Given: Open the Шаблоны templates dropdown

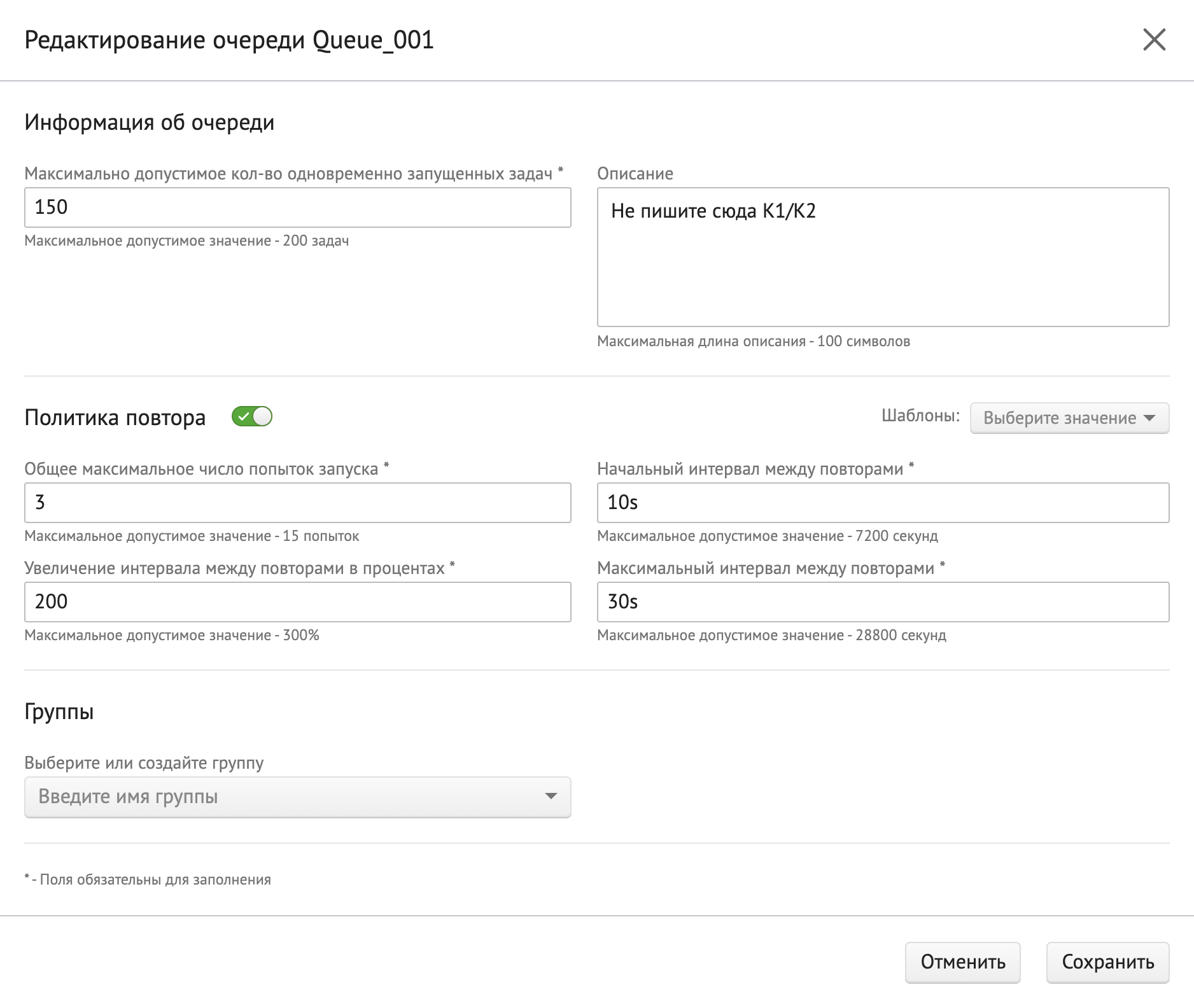Looking at the screenshot, I should pos(1069,418).
